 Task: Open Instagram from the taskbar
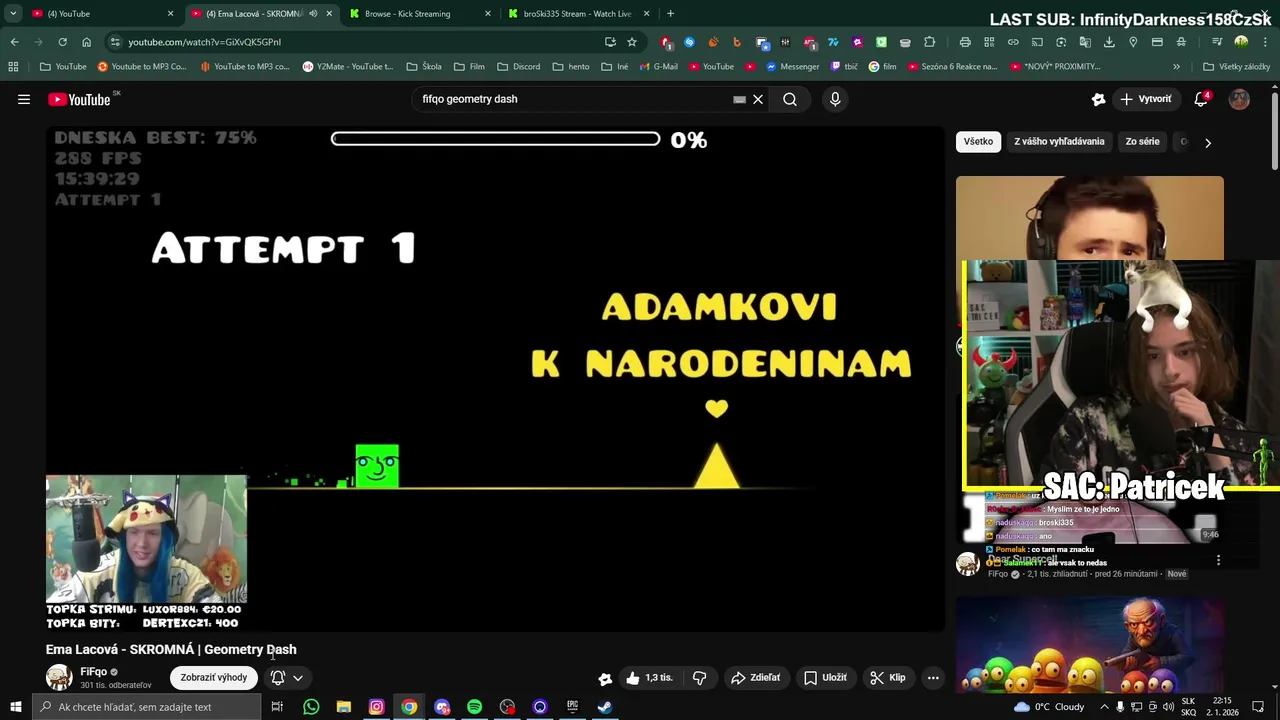point(376,707)
